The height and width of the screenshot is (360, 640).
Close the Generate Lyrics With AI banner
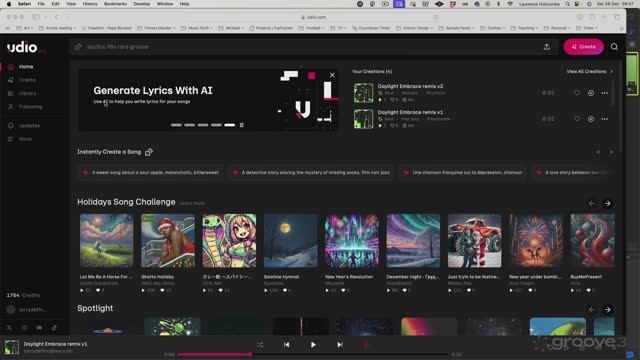point(332,75)
